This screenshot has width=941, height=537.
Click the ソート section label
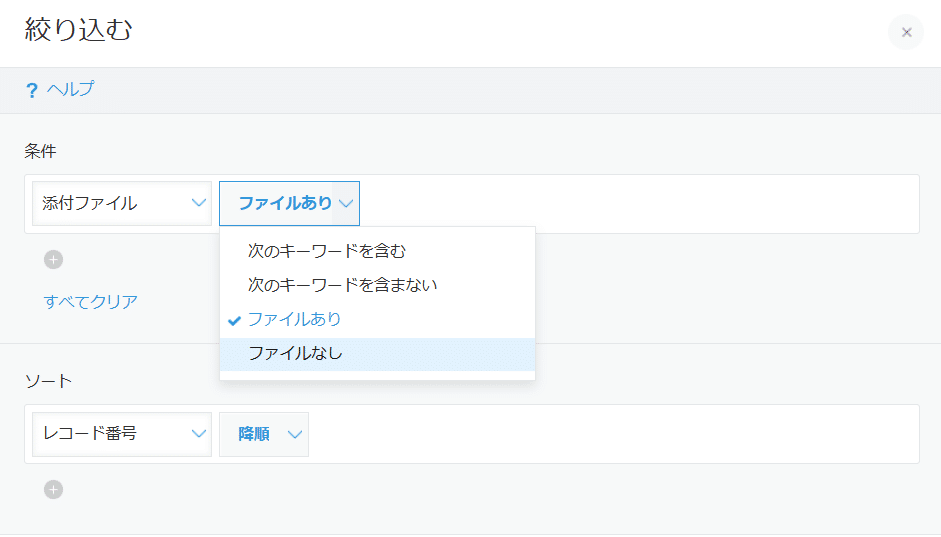pyautogui.click(x=48, y=381)
